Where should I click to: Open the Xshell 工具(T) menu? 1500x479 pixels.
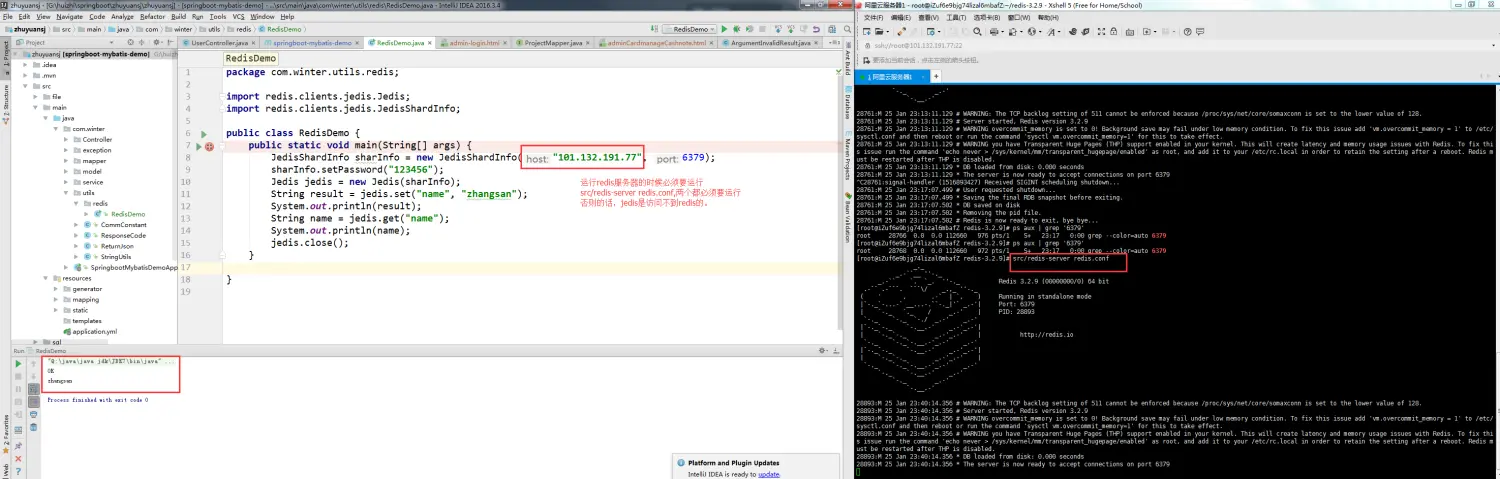(958, 17)
